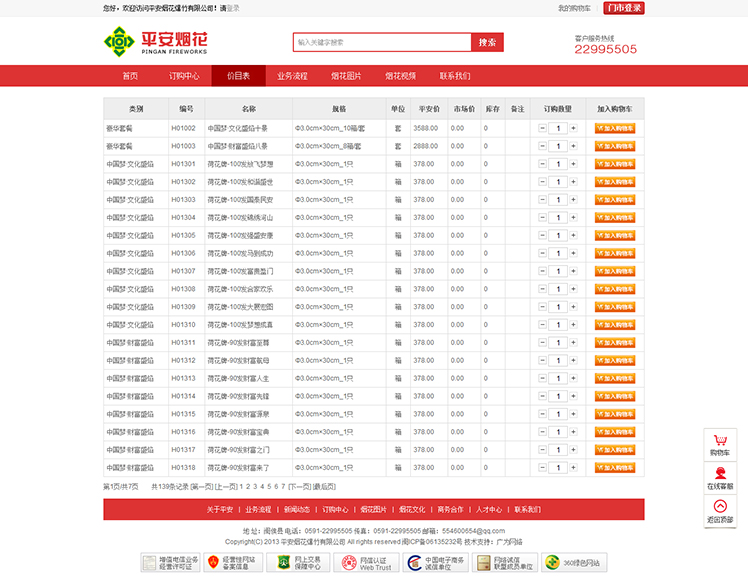Click the 网上交易保障中心 badge
Viewport: 748px width, 583px height.
(300, 563)
